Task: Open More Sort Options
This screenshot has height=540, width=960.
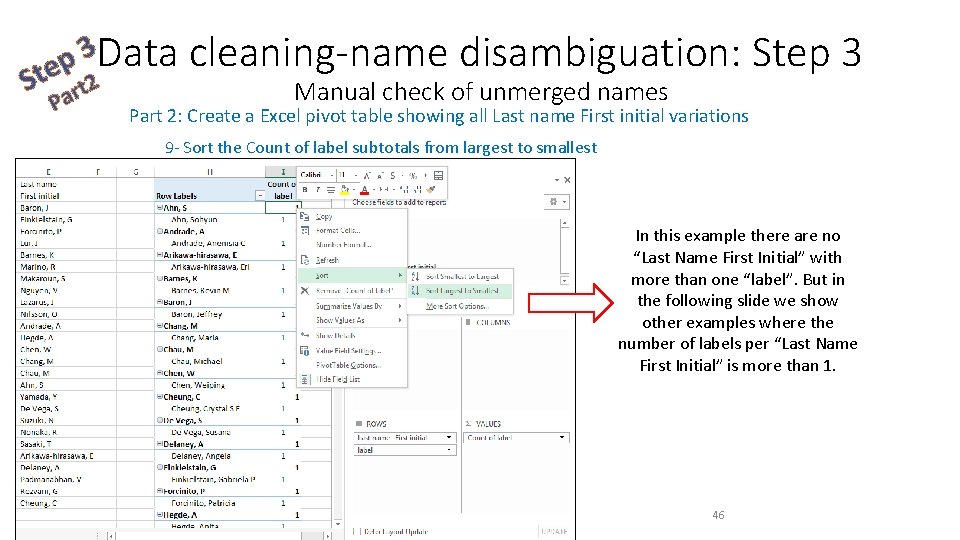Action: tap(460, 306)
